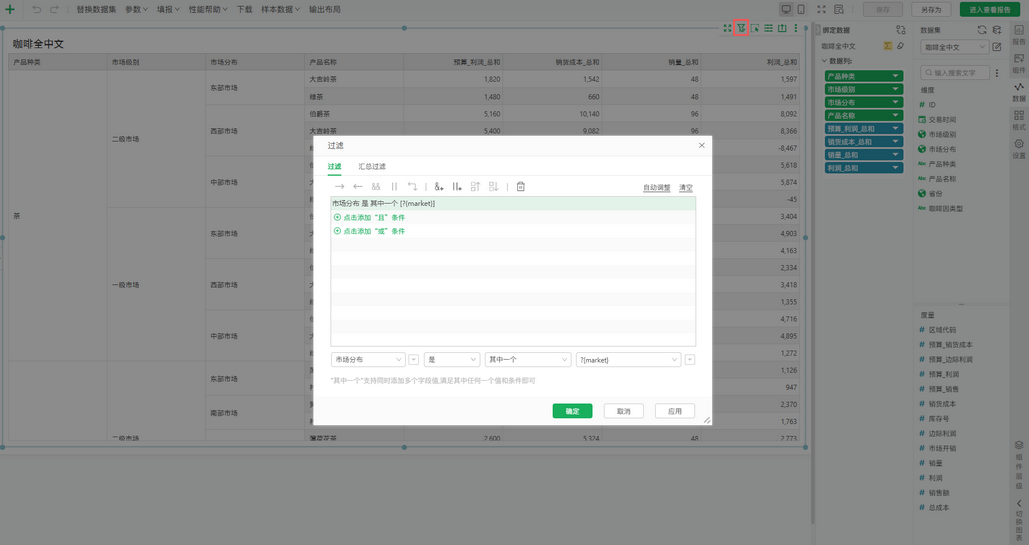Screen dimensions: 1029x545
Task: Click the left-arrow outdent icon in filter toolbar
Action: pyautogui.click(x=358, y=186)
